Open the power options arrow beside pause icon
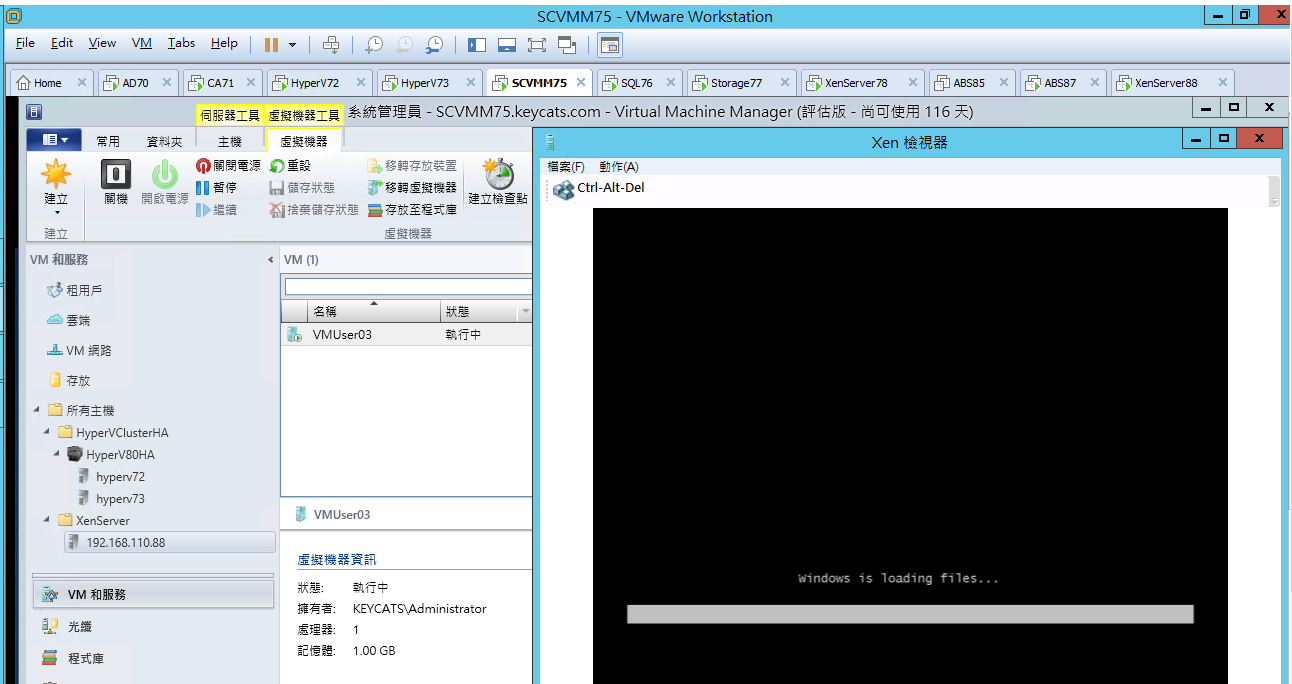1292x684 pixels. coord(292,45)
